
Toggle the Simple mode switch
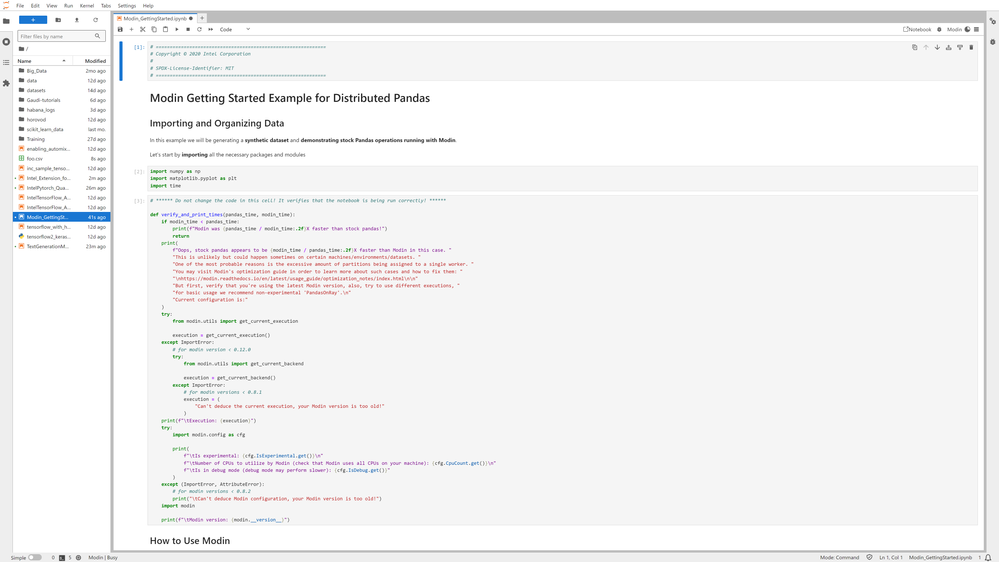pos(35,557)
